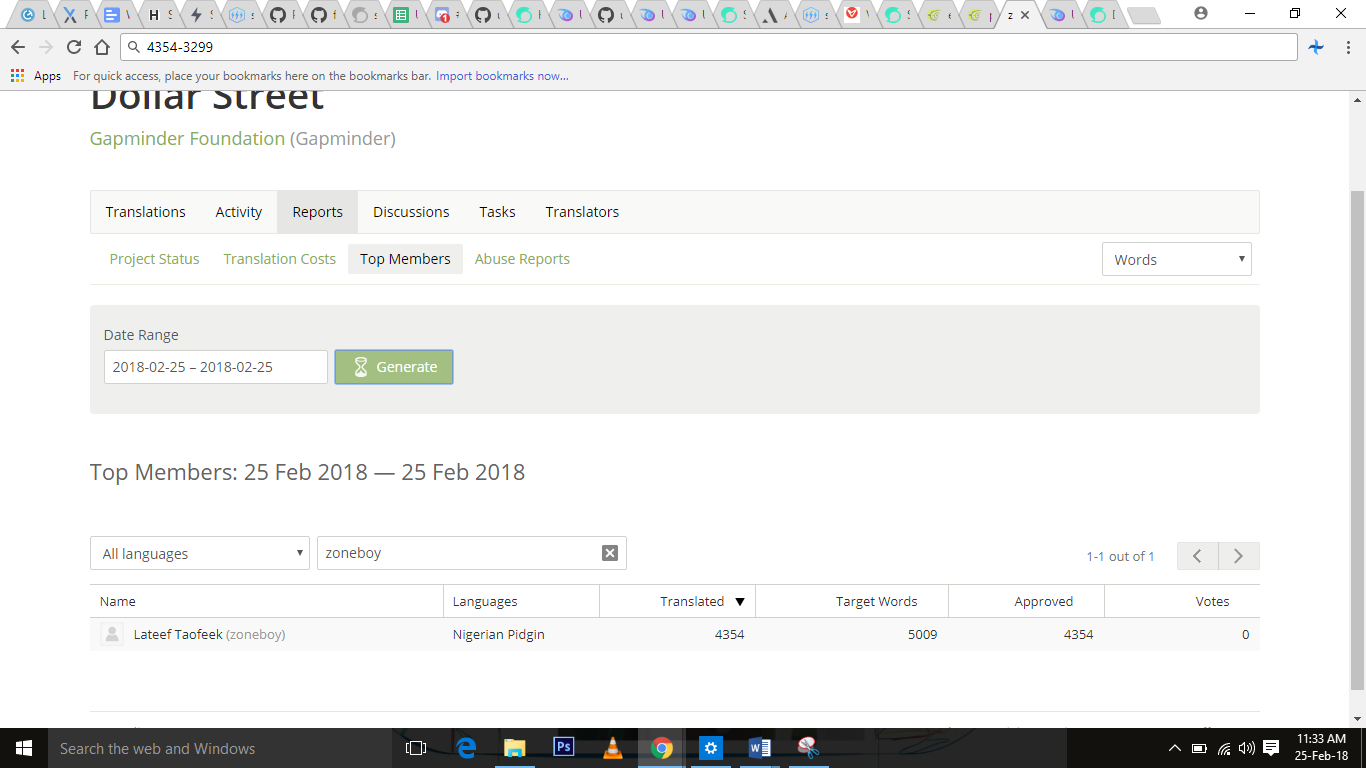This screenshot has height=768, width=1366.
Task: Clear the zoneboy search field
Action: coord(610,553)
